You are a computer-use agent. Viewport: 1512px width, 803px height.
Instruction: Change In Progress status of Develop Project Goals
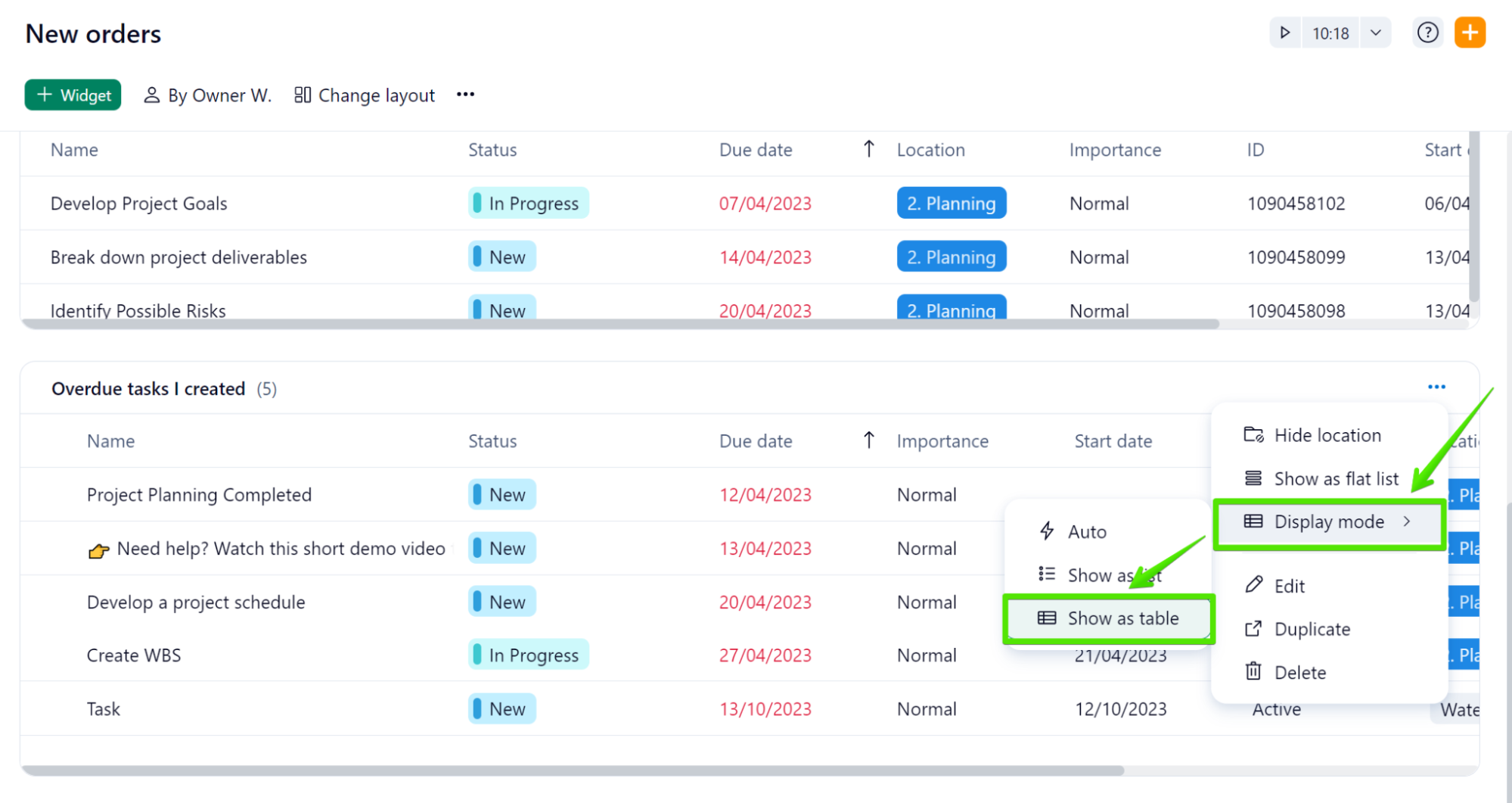[x=529, y=203]
